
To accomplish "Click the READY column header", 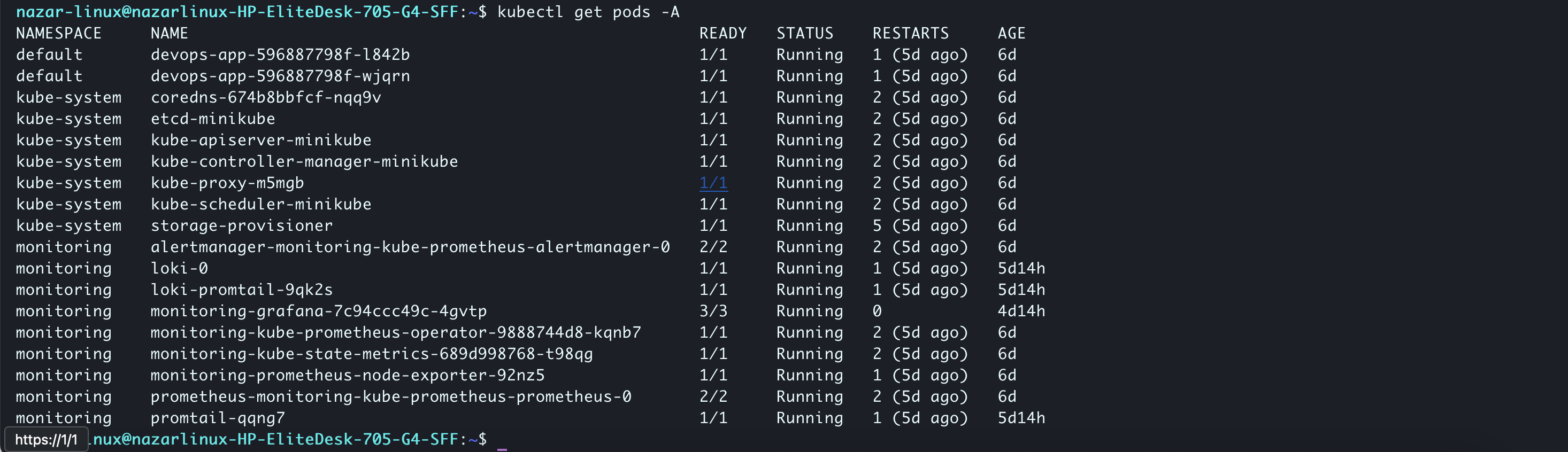I will coord(722,34).
